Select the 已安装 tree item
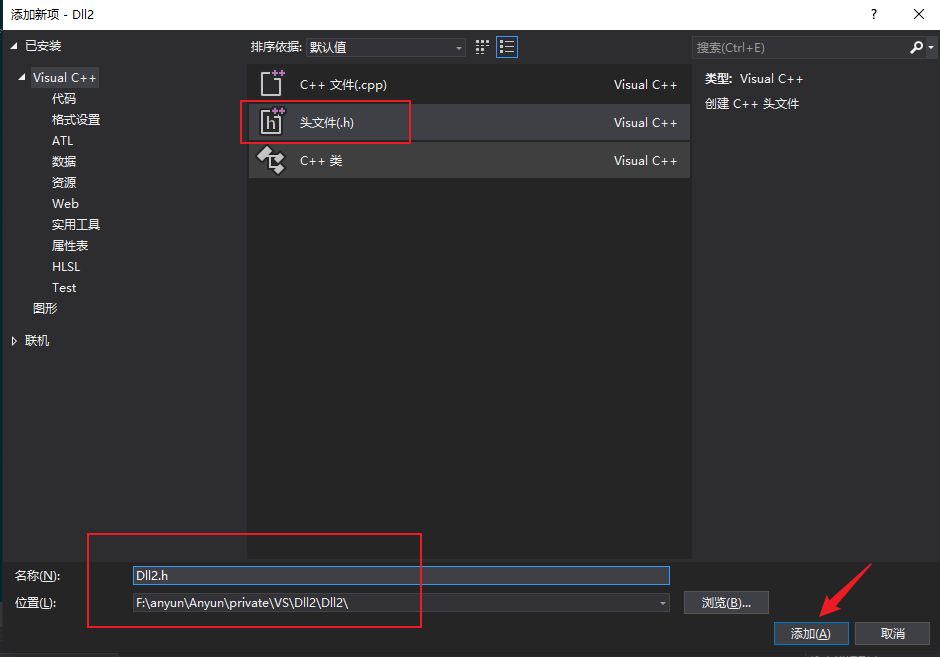 click(x=43, y=46)
